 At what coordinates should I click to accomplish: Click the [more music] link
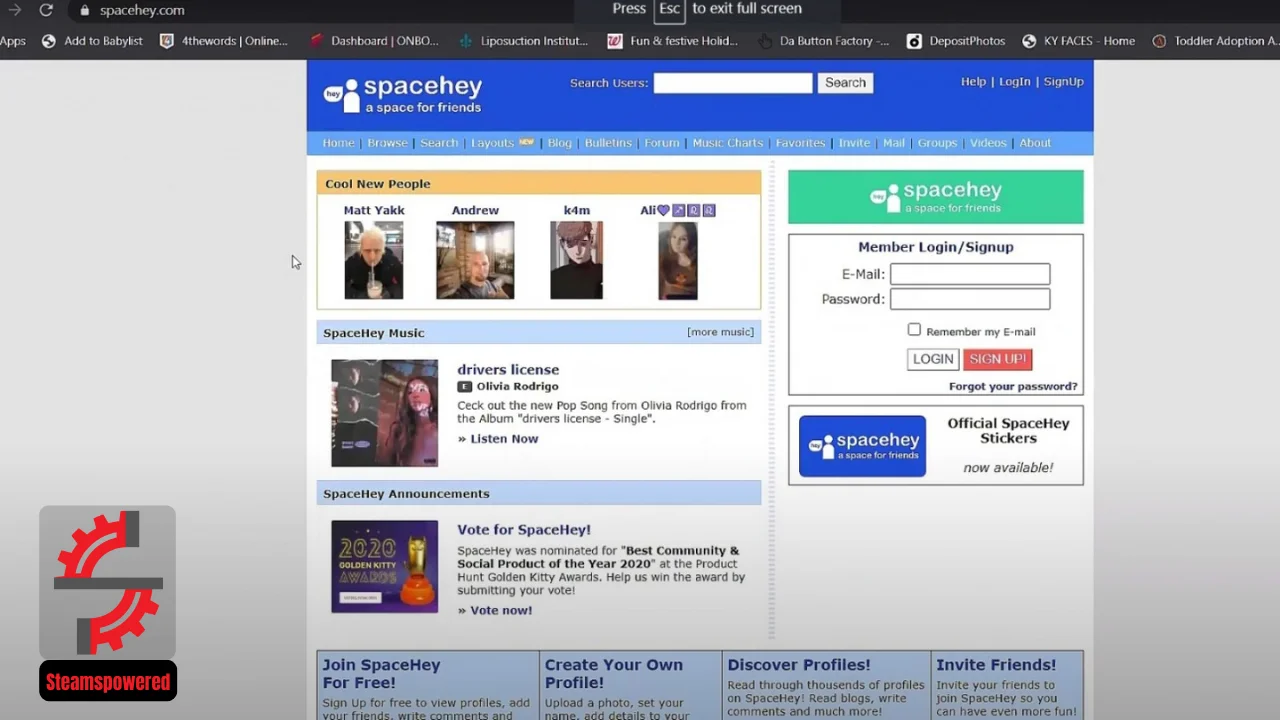point(720,332)
